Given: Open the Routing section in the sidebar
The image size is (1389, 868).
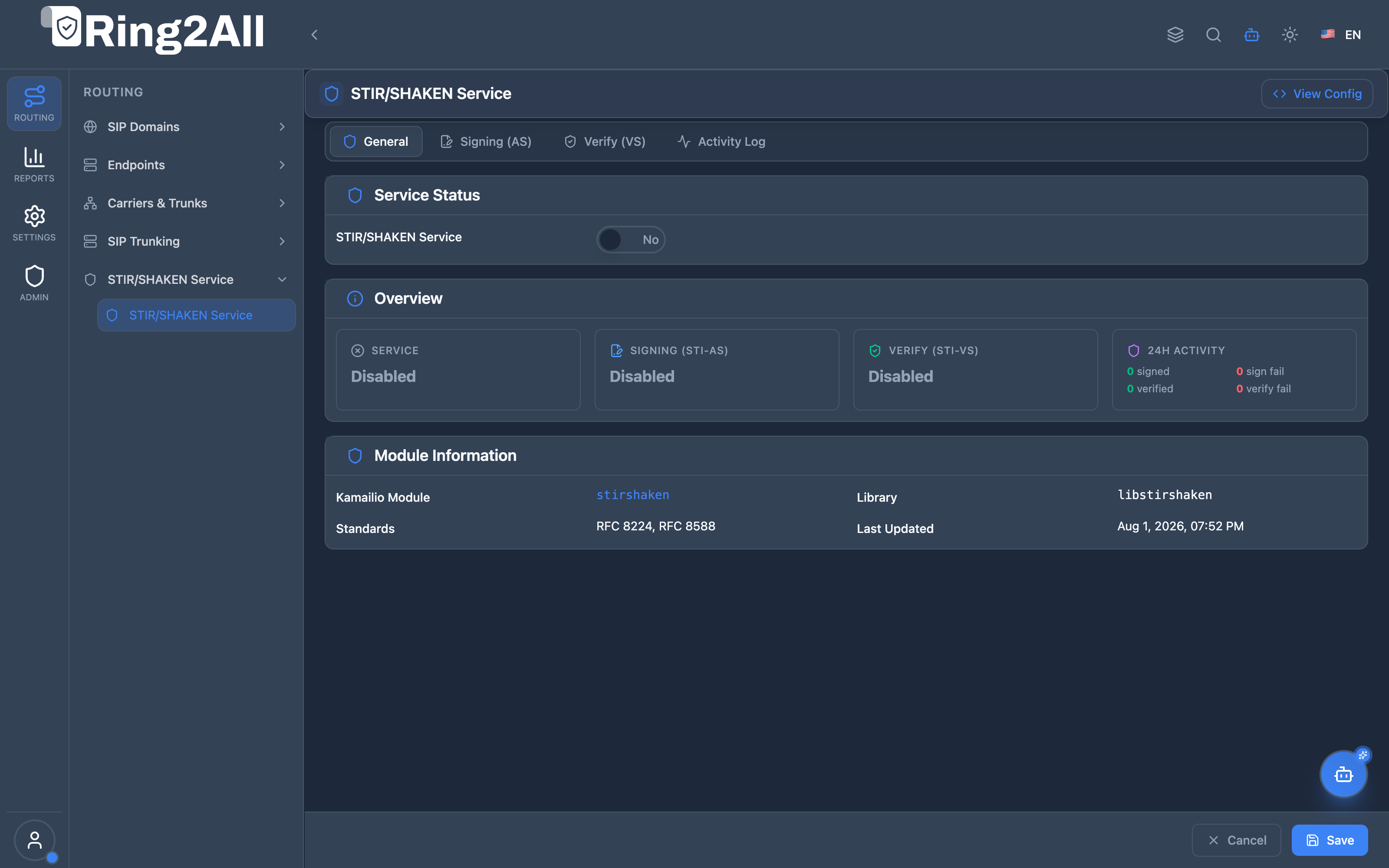Looking at the screenshot, I should [x=34, y=104].
